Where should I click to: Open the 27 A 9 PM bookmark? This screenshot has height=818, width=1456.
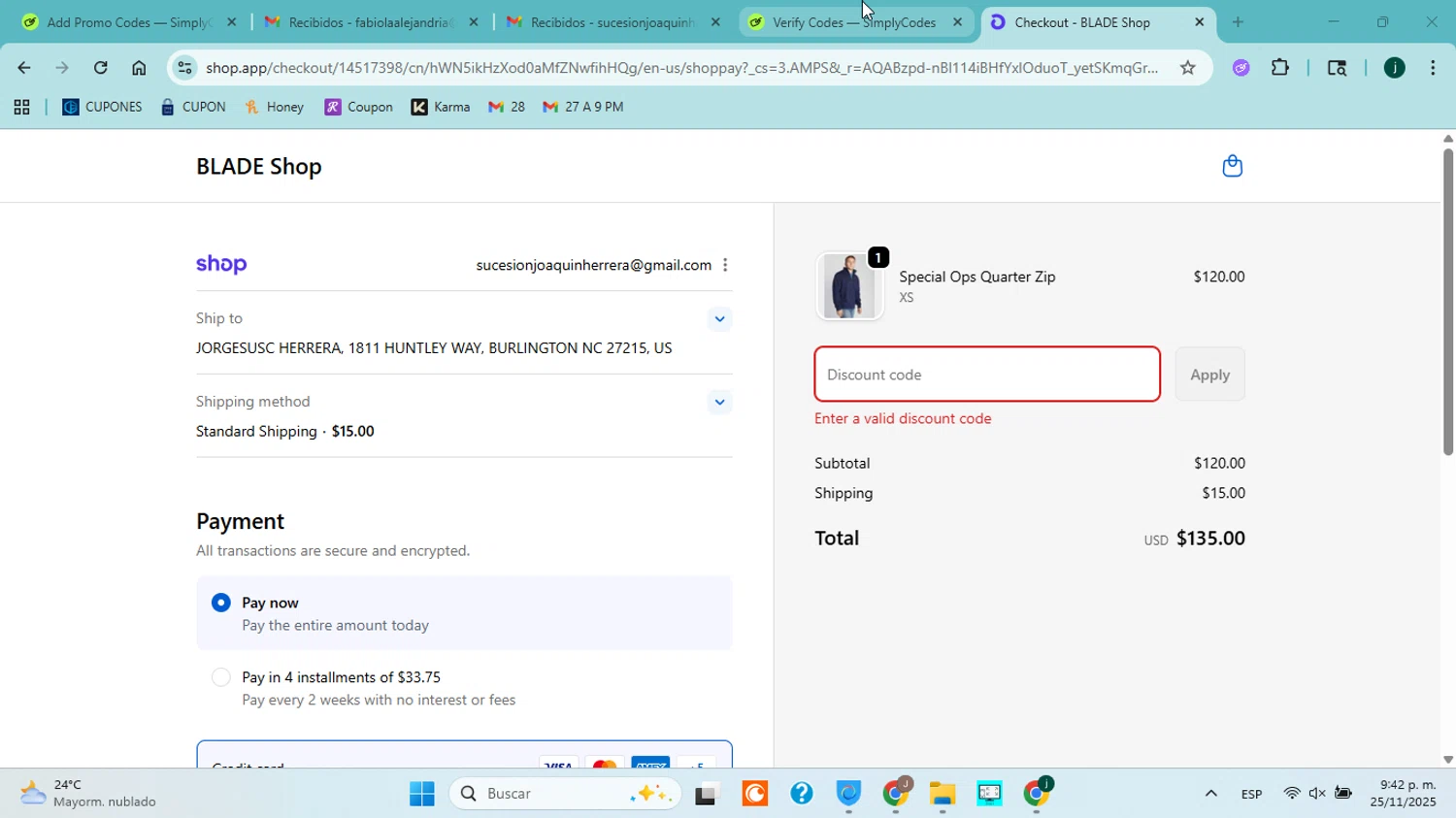pos(582,108)
